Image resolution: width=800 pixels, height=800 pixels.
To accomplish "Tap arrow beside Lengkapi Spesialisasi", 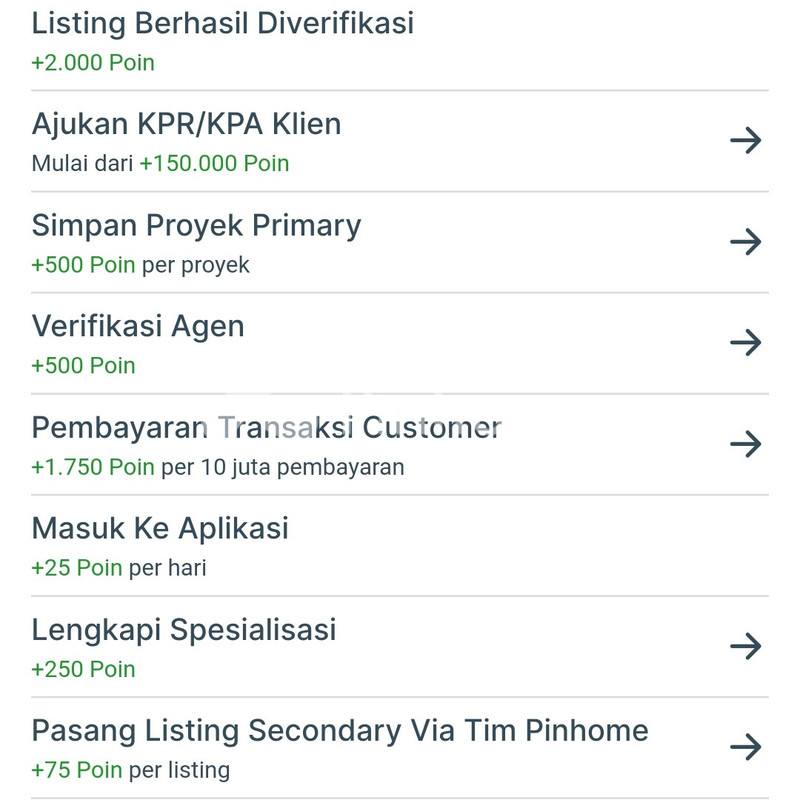I will 746,647.
